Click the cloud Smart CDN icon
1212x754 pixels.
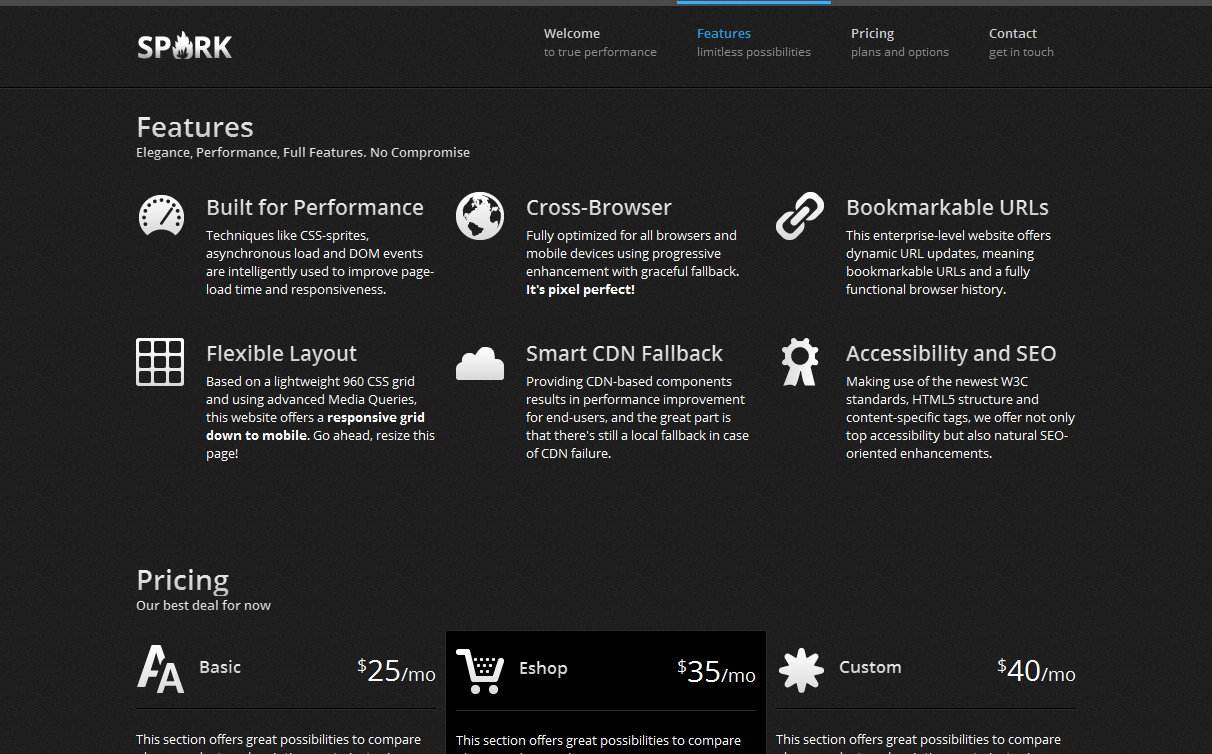tap(480, 364)
